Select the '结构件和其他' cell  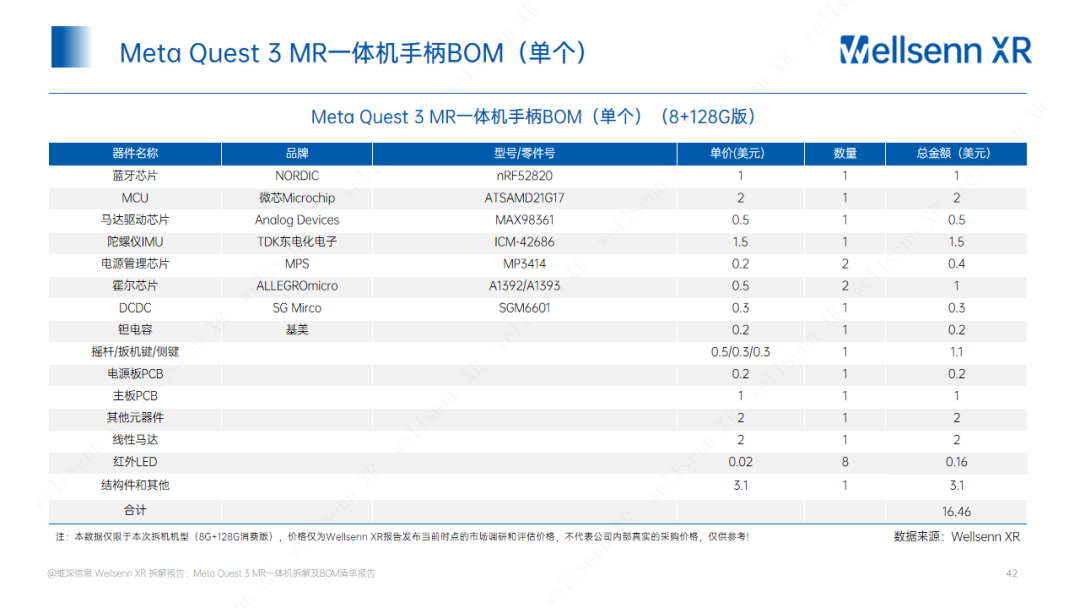click(x=135, y=485)
